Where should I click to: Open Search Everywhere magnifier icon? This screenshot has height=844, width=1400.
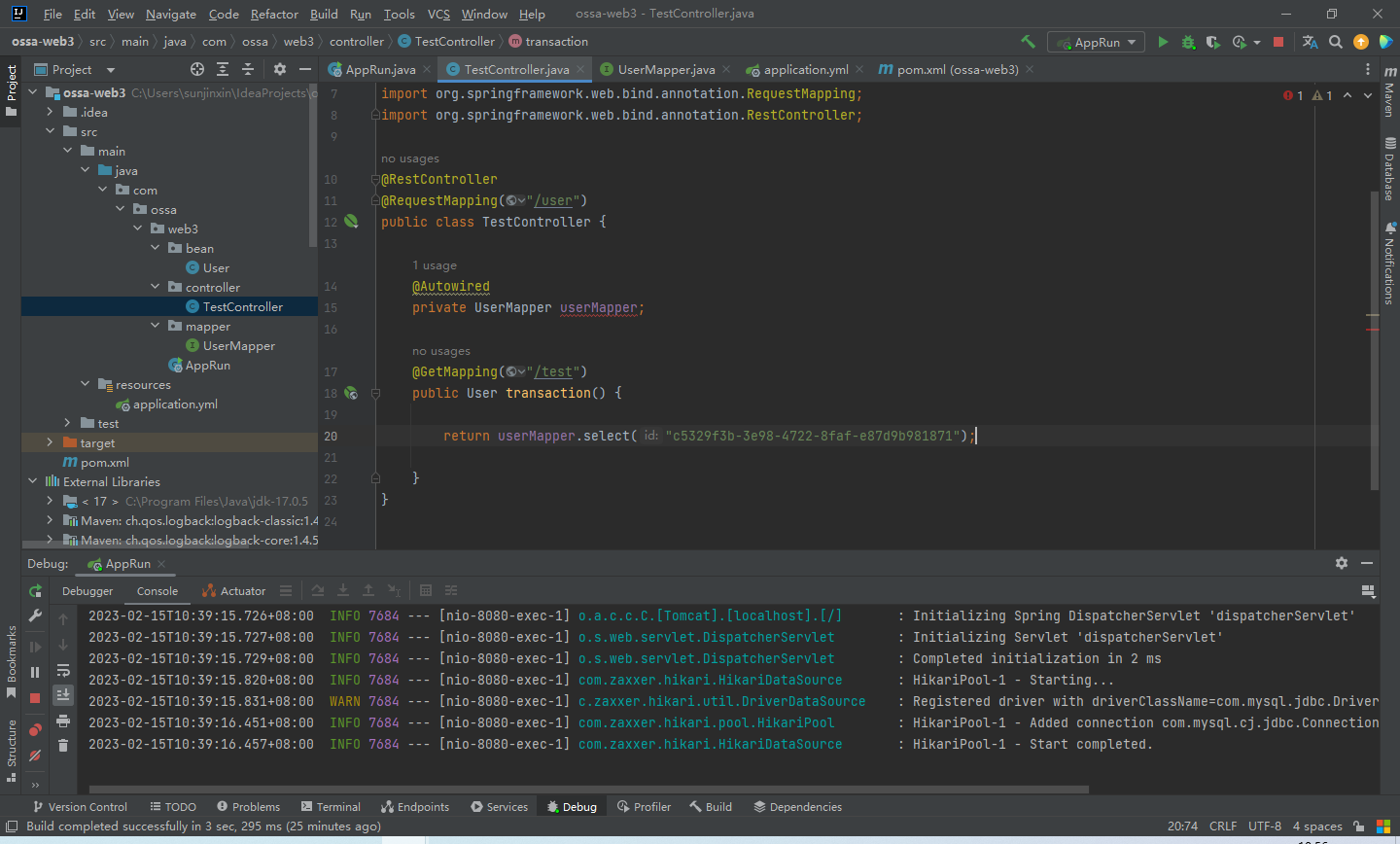[1336, 42]
